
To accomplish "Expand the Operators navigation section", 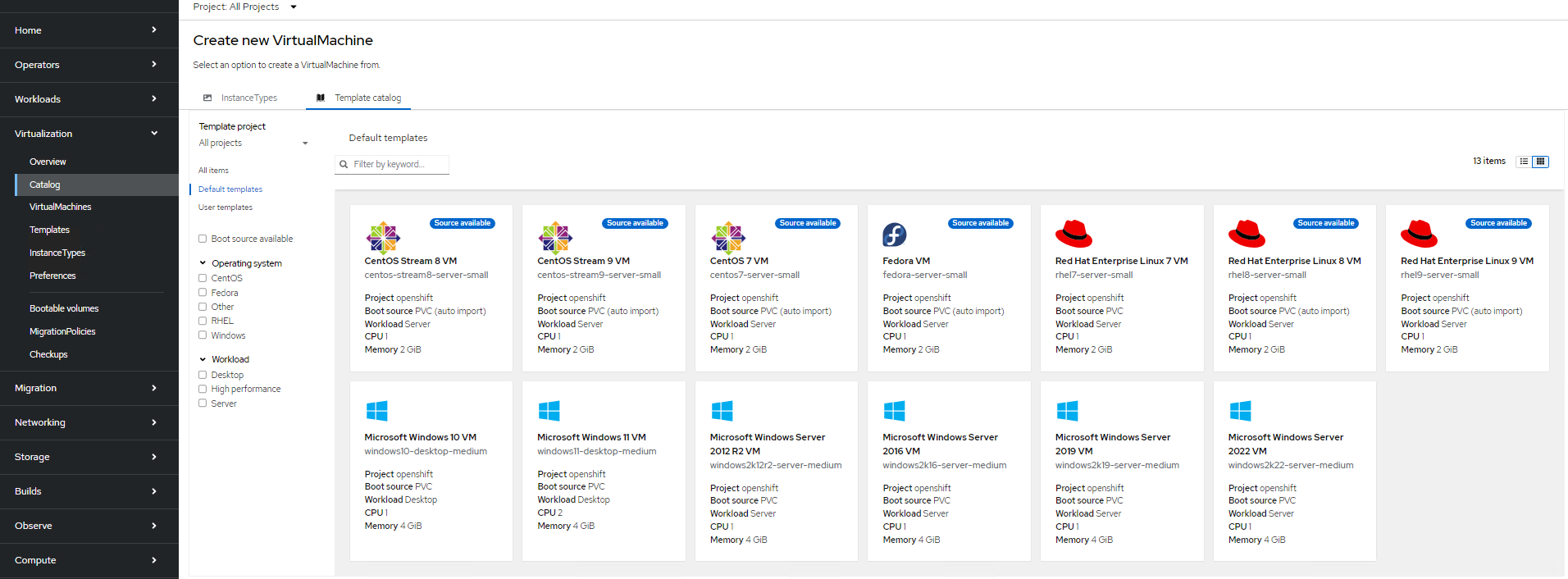I will 89,65.
